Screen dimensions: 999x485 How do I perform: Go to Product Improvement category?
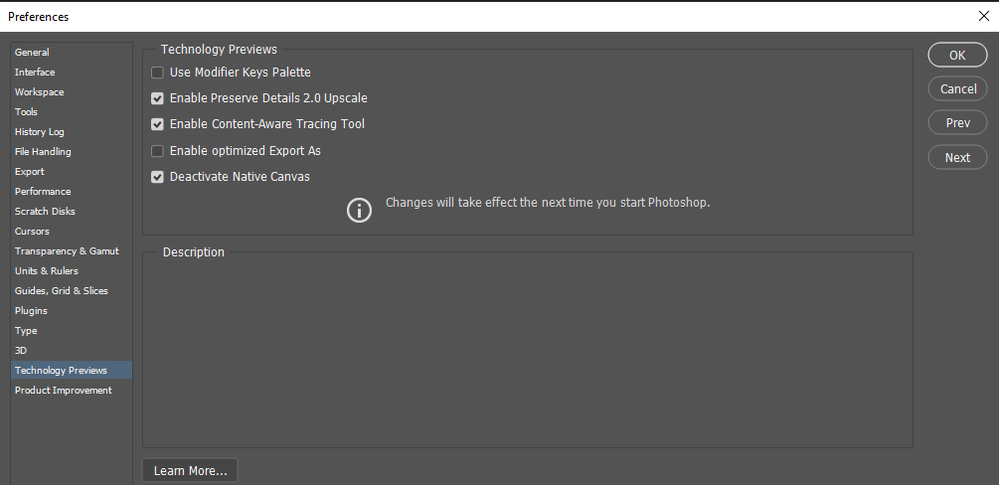pyautogui.click(x=63, y=390)
